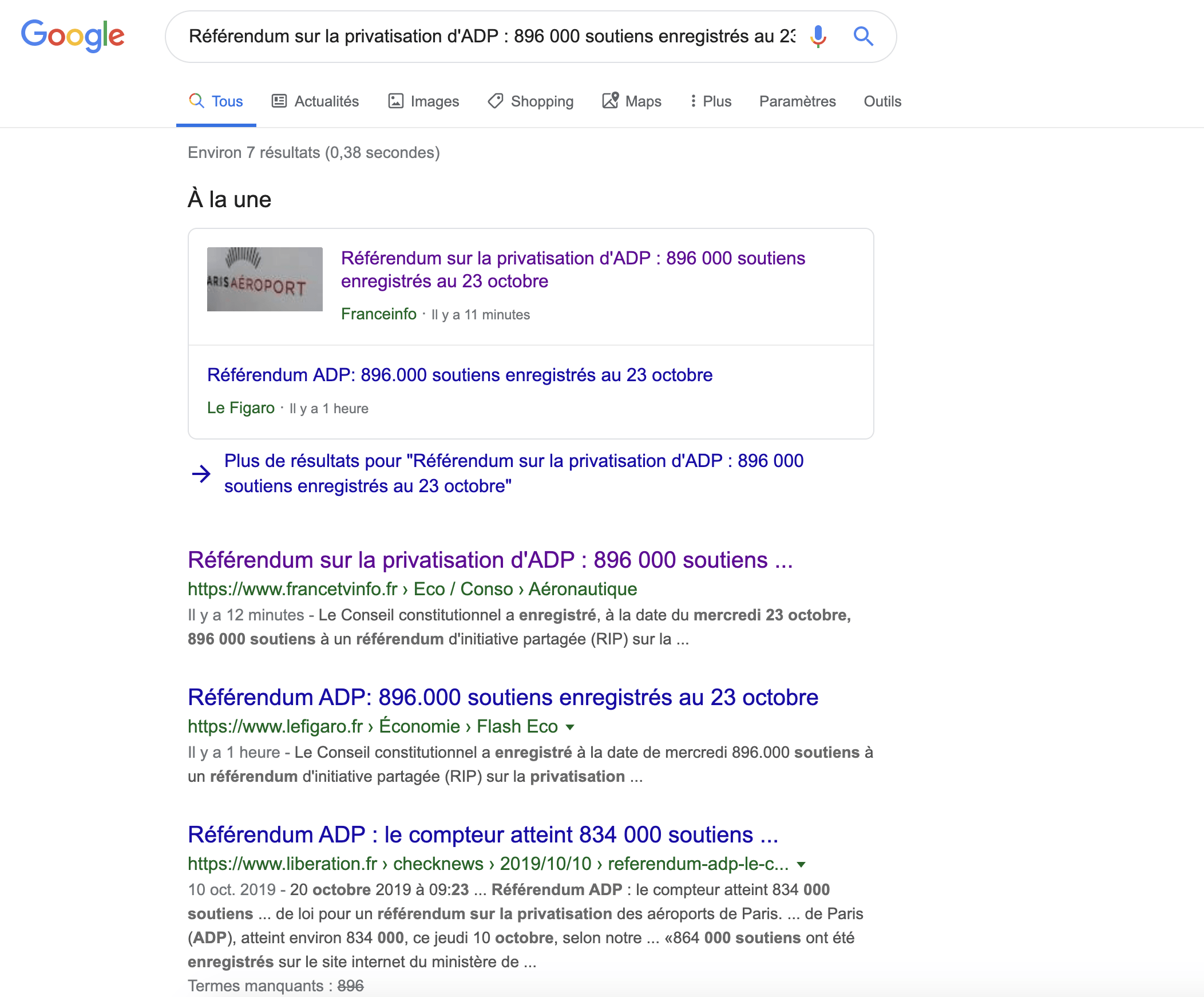Click 'Il y a 1 heure' Le Figaro timestamp
This screenshot has height=997, width=1204.
tap(328, 409)
